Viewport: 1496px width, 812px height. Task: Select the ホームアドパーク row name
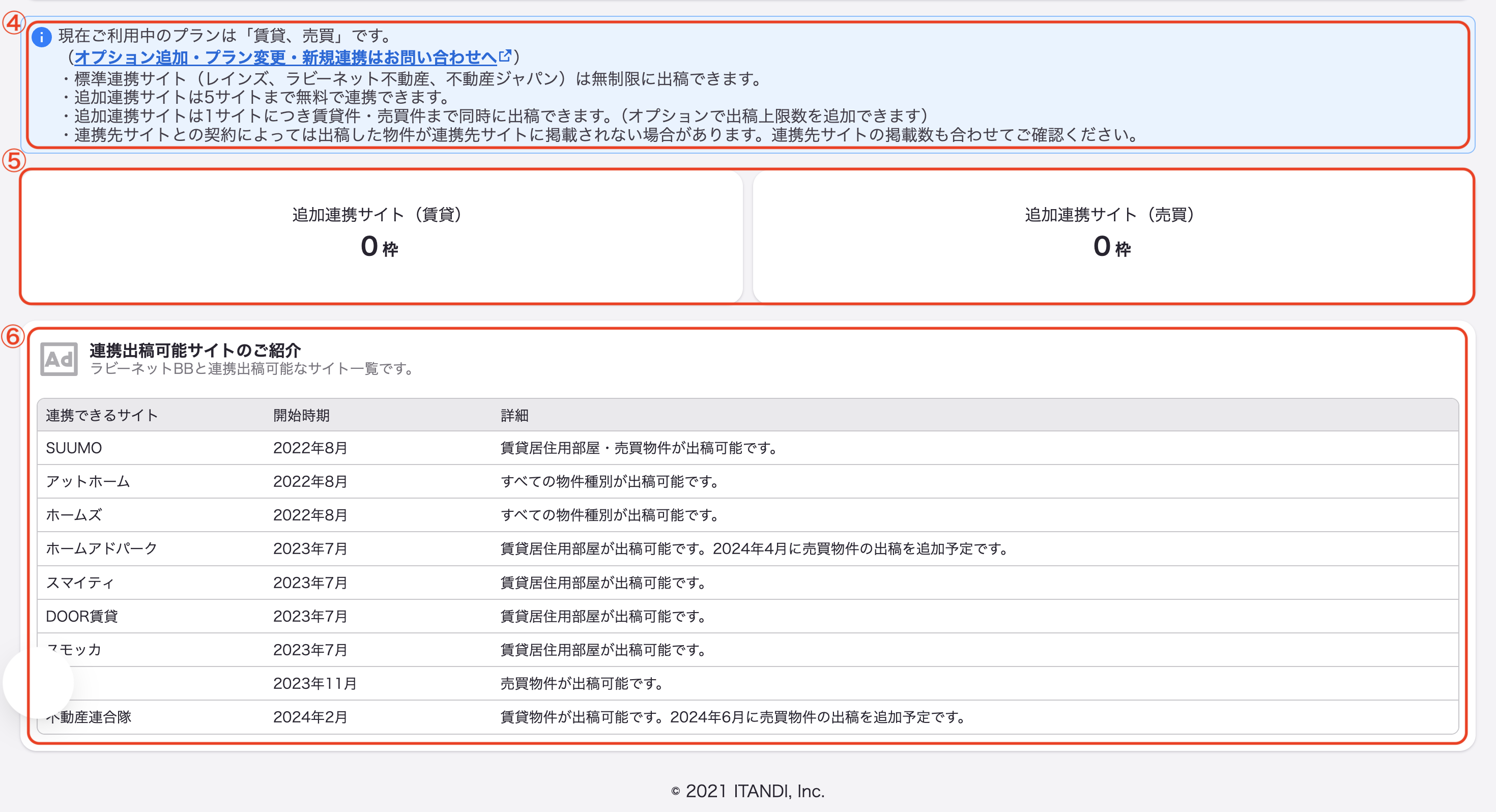click(x=102, y=548)
